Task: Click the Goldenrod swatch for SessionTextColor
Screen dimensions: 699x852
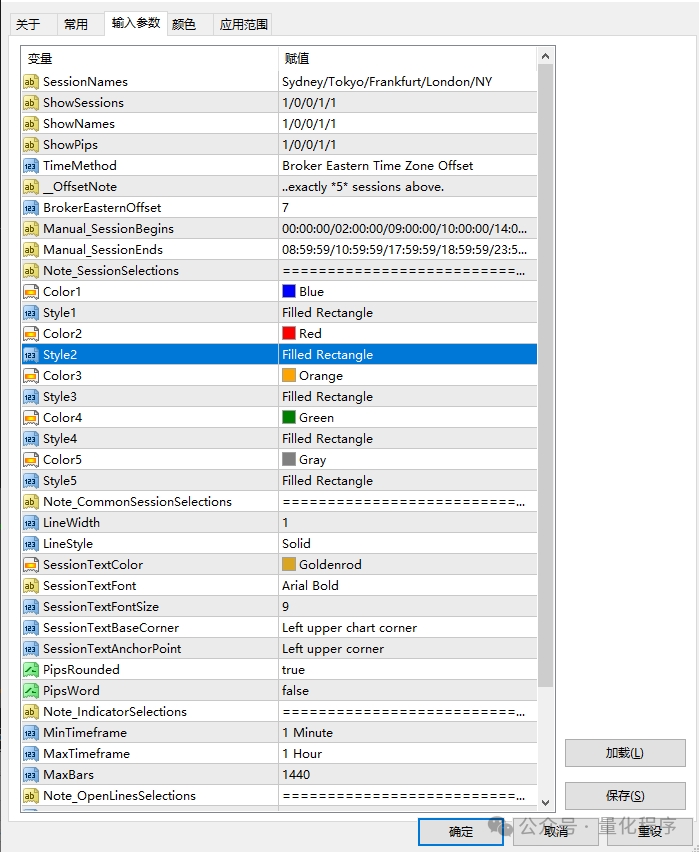Action: click(289, 565)
